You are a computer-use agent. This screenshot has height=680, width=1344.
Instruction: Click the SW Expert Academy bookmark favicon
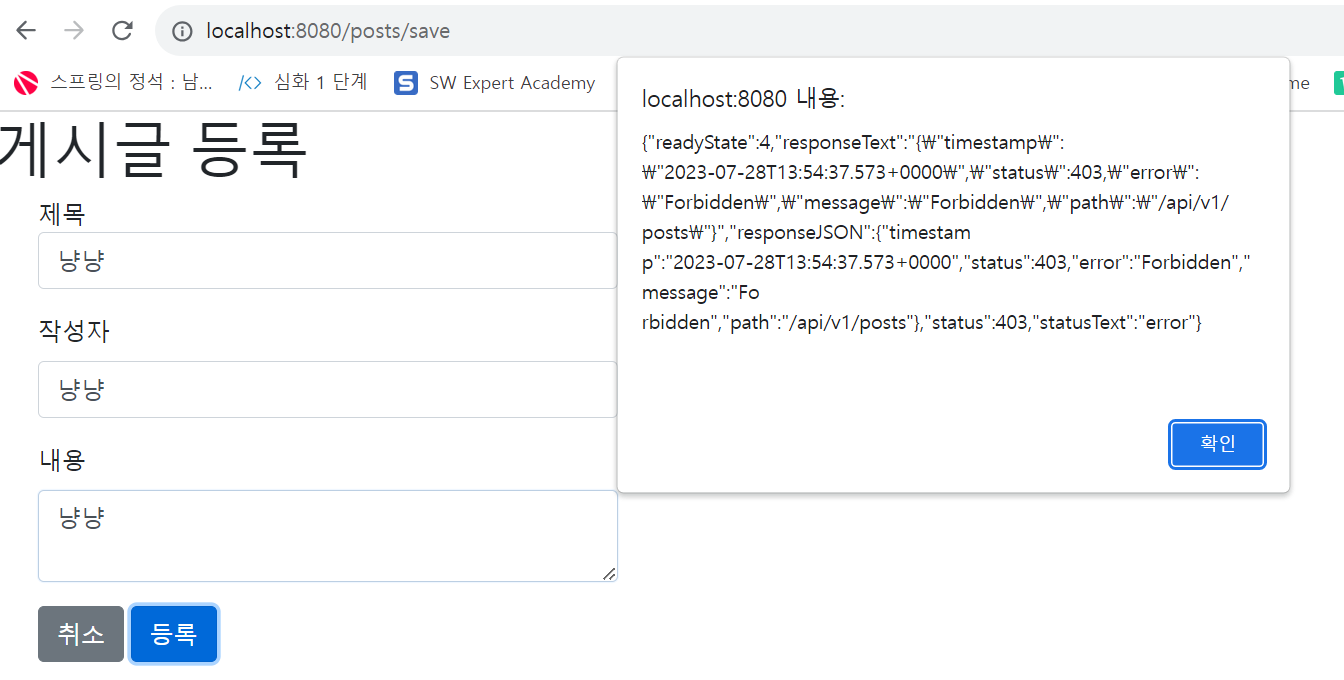(x=406, y=83)
